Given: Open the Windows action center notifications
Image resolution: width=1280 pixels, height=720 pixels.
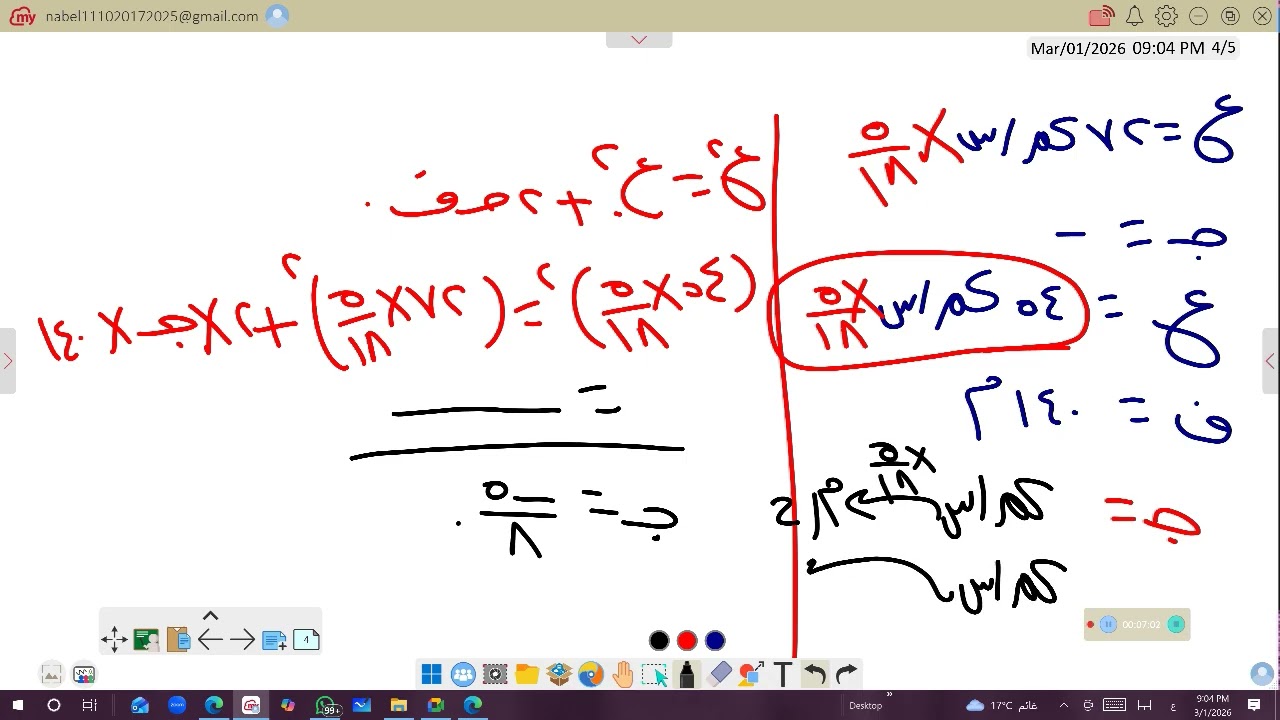Looking at the screenshot, I should click(x=1254, y=705).
